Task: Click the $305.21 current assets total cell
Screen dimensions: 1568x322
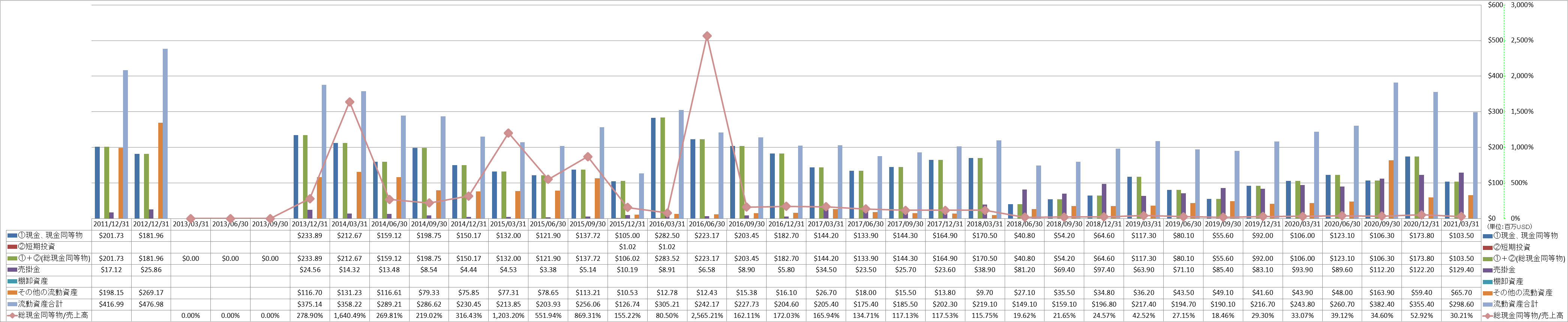Action: tap(667, 304)
